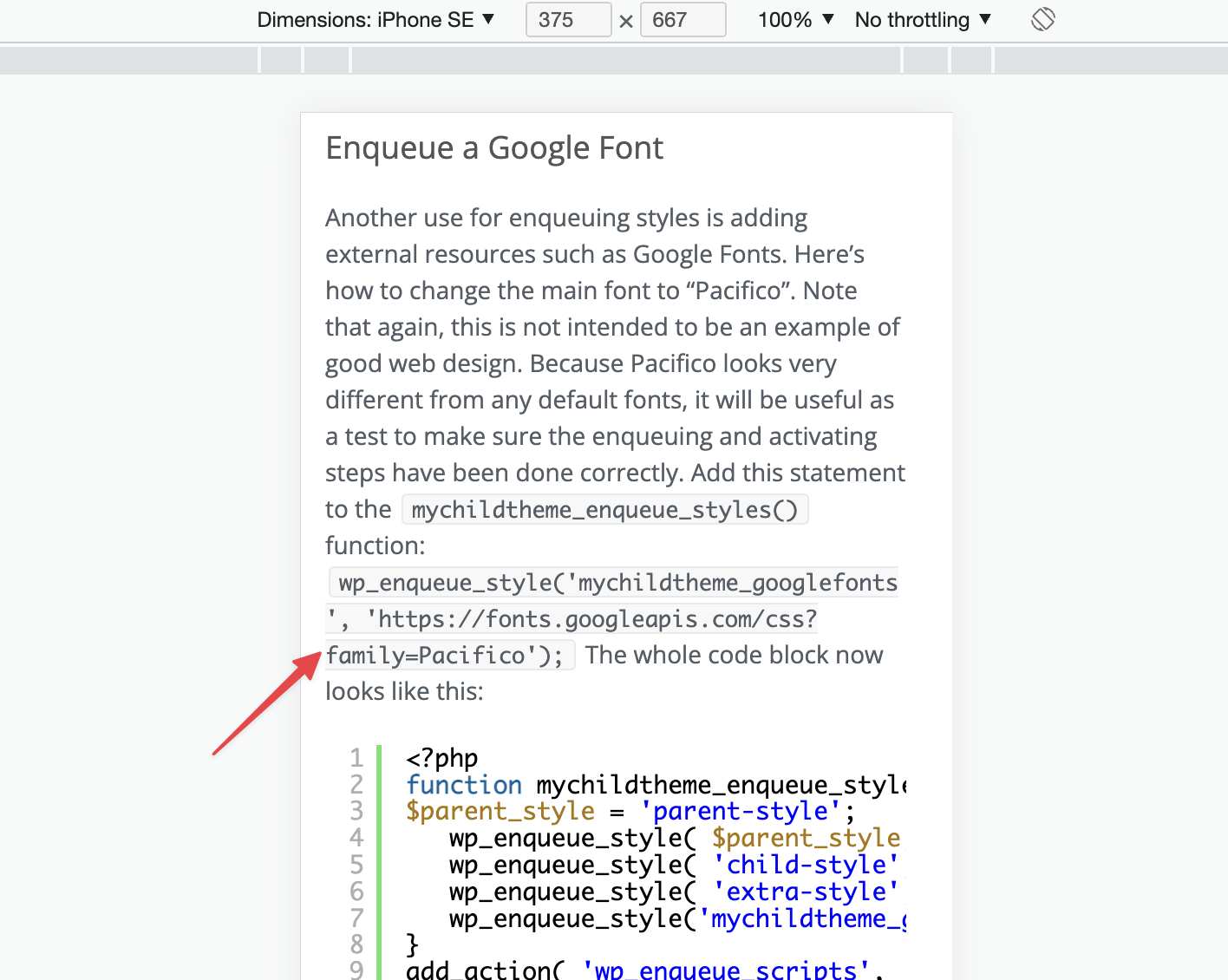Click the sentence 'The whole code block now'
Image resolution: width=1228 pixels, height=980 pixels.
pos(734,655)
